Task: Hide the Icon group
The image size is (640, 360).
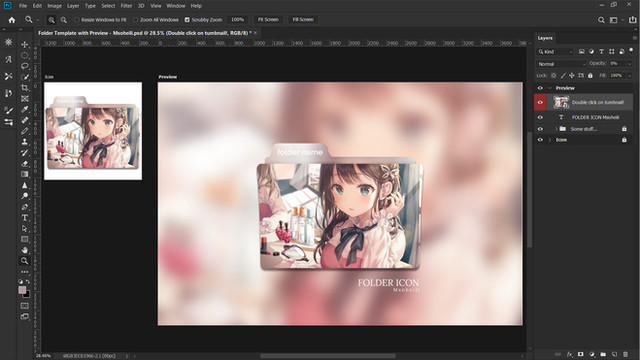Action: click(x=540, y=140)
